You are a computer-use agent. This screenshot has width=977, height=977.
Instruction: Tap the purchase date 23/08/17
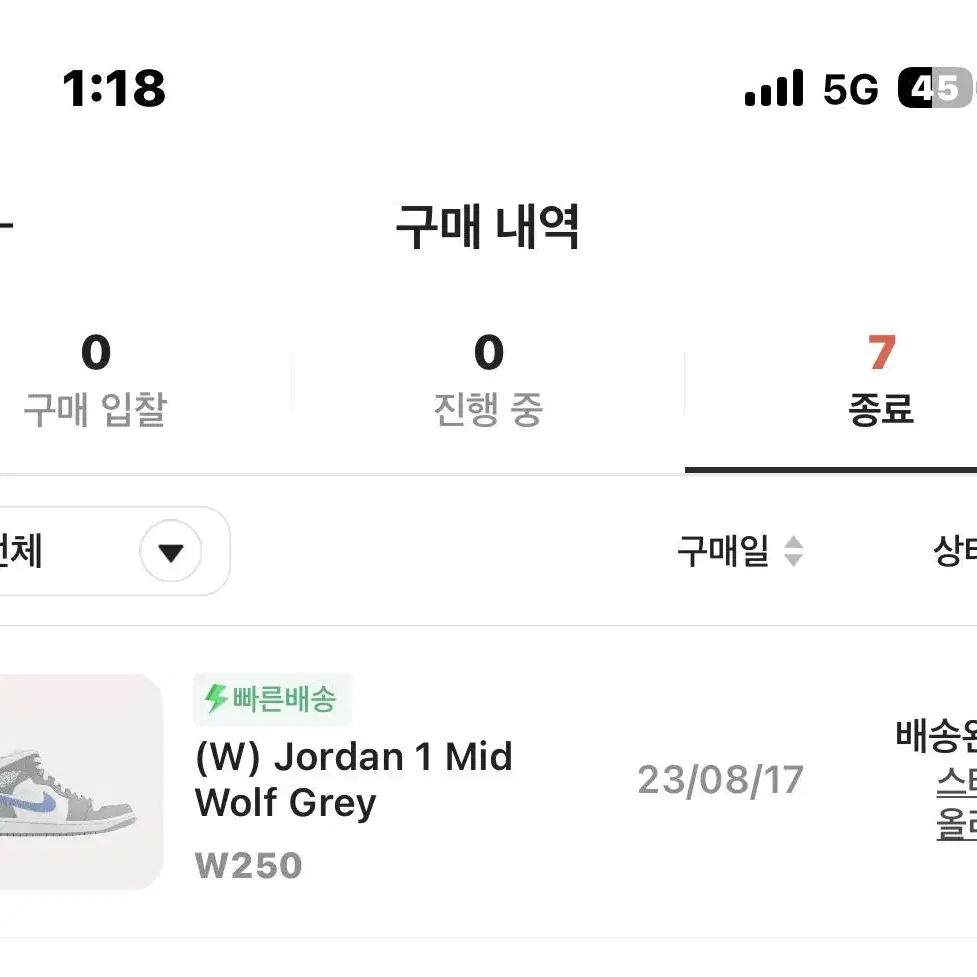pos(721,780)
